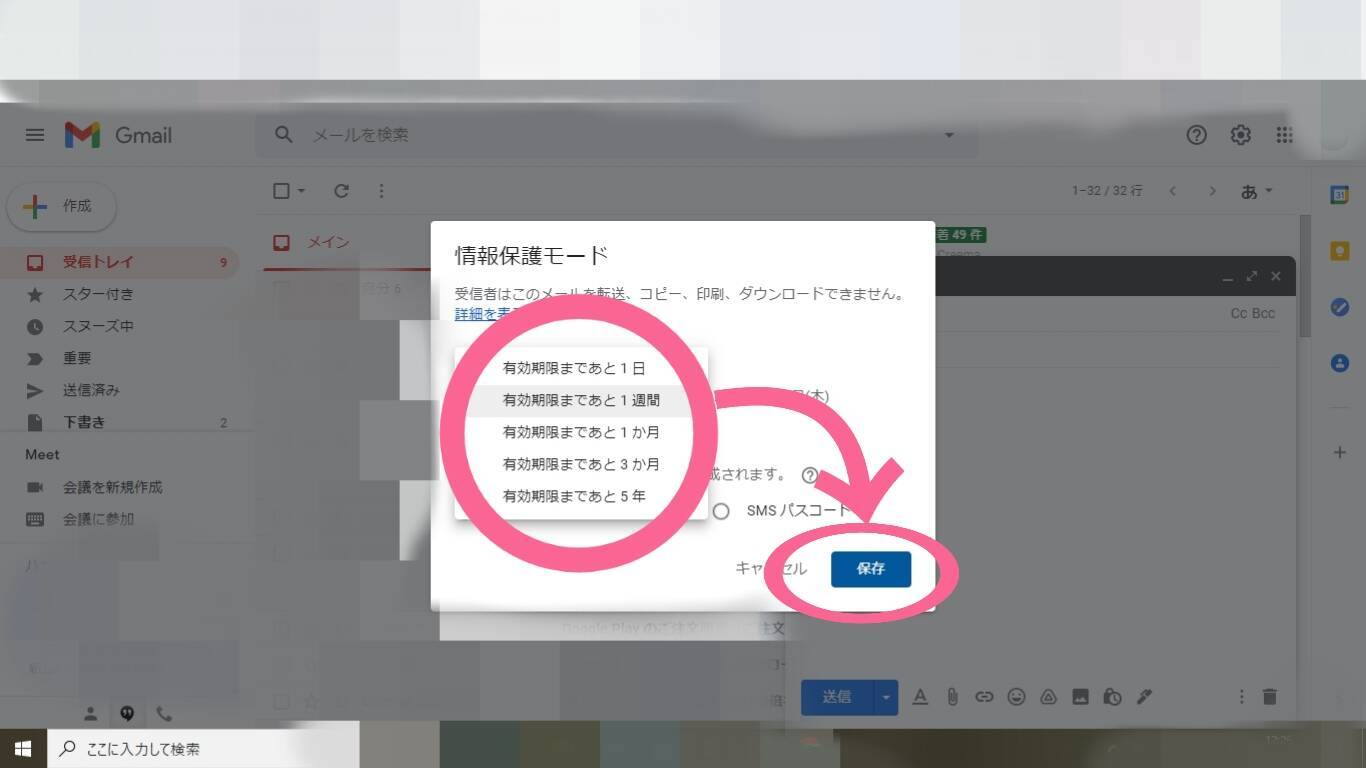Switch to the メイン inbox tab
Screen dimensions: 1366x768
[x=313, y=242]
